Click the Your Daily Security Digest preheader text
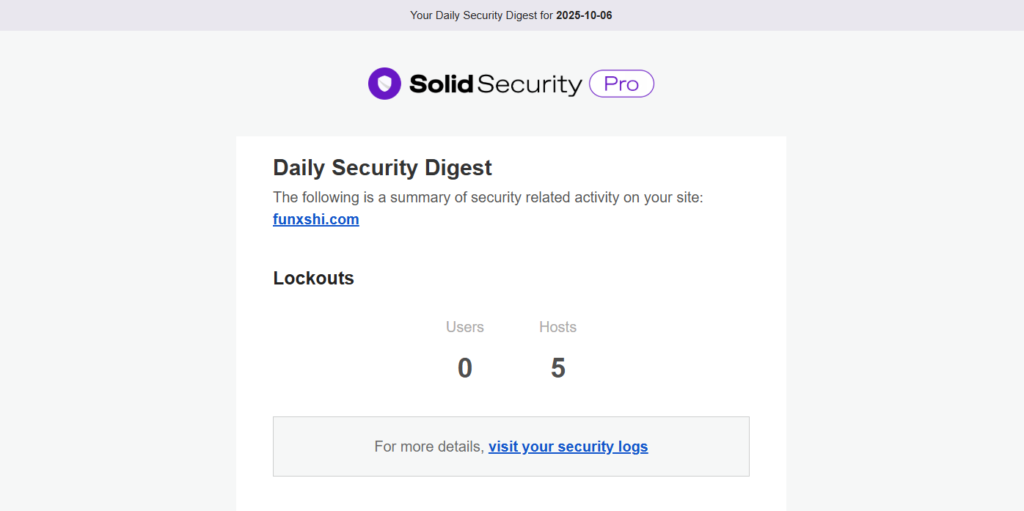The width and height of the screenshot is (1024, 511). point(481,15)
